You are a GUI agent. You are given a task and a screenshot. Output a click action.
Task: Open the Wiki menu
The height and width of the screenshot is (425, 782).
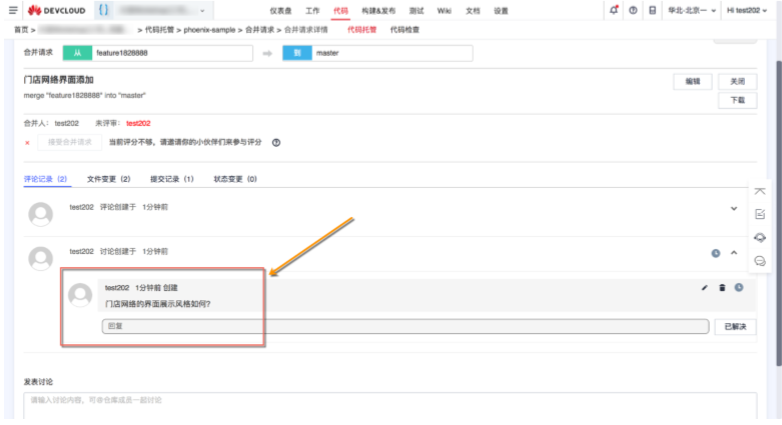point(444,11)
